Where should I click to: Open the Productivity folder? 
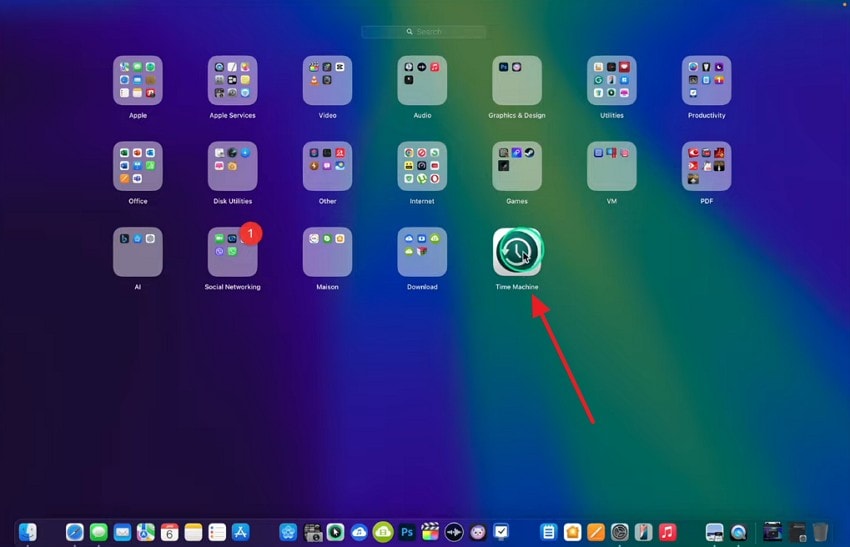[x=706, y=80]
